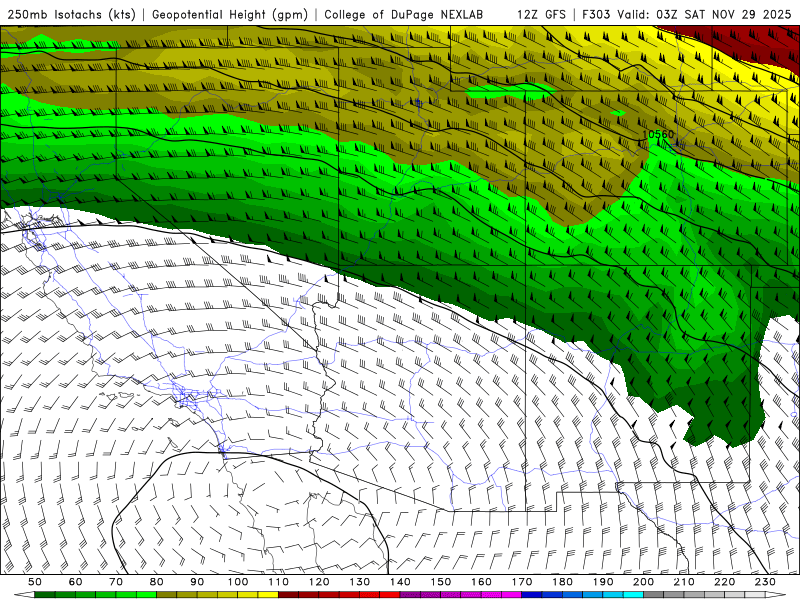Click the left arrow end of the color bar
Screen dimensions: 800x600
[24, 595]
